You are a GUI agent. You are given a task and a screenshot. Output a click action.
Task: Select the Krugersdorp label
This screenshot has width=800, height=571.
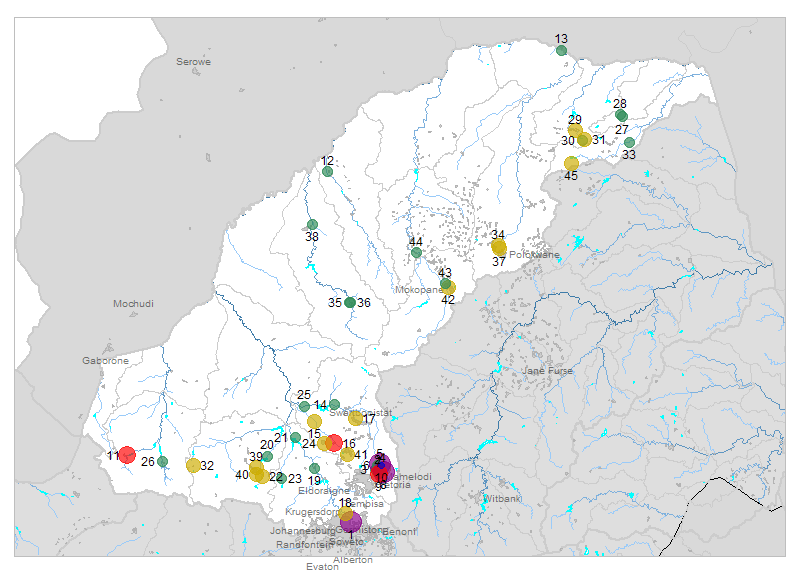312,512
